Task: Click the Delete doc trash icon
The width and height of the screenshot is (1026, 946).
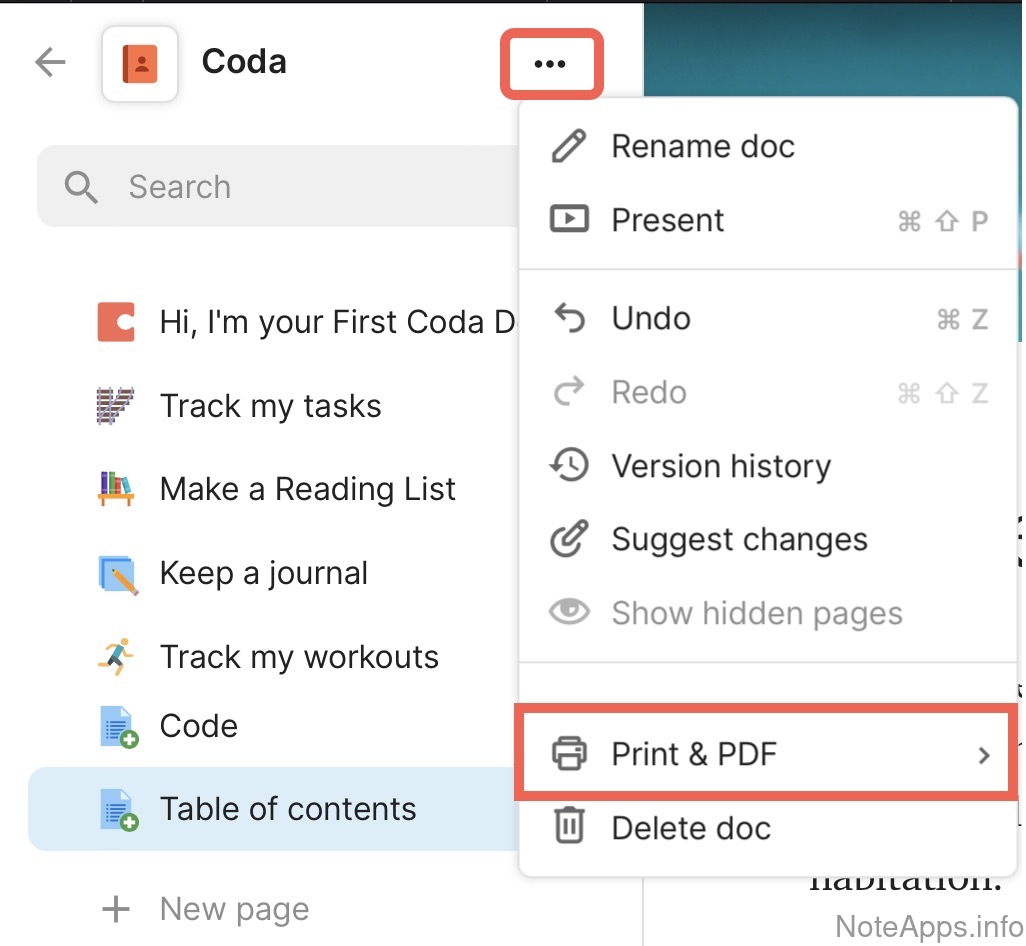Action: click(569, 828)
